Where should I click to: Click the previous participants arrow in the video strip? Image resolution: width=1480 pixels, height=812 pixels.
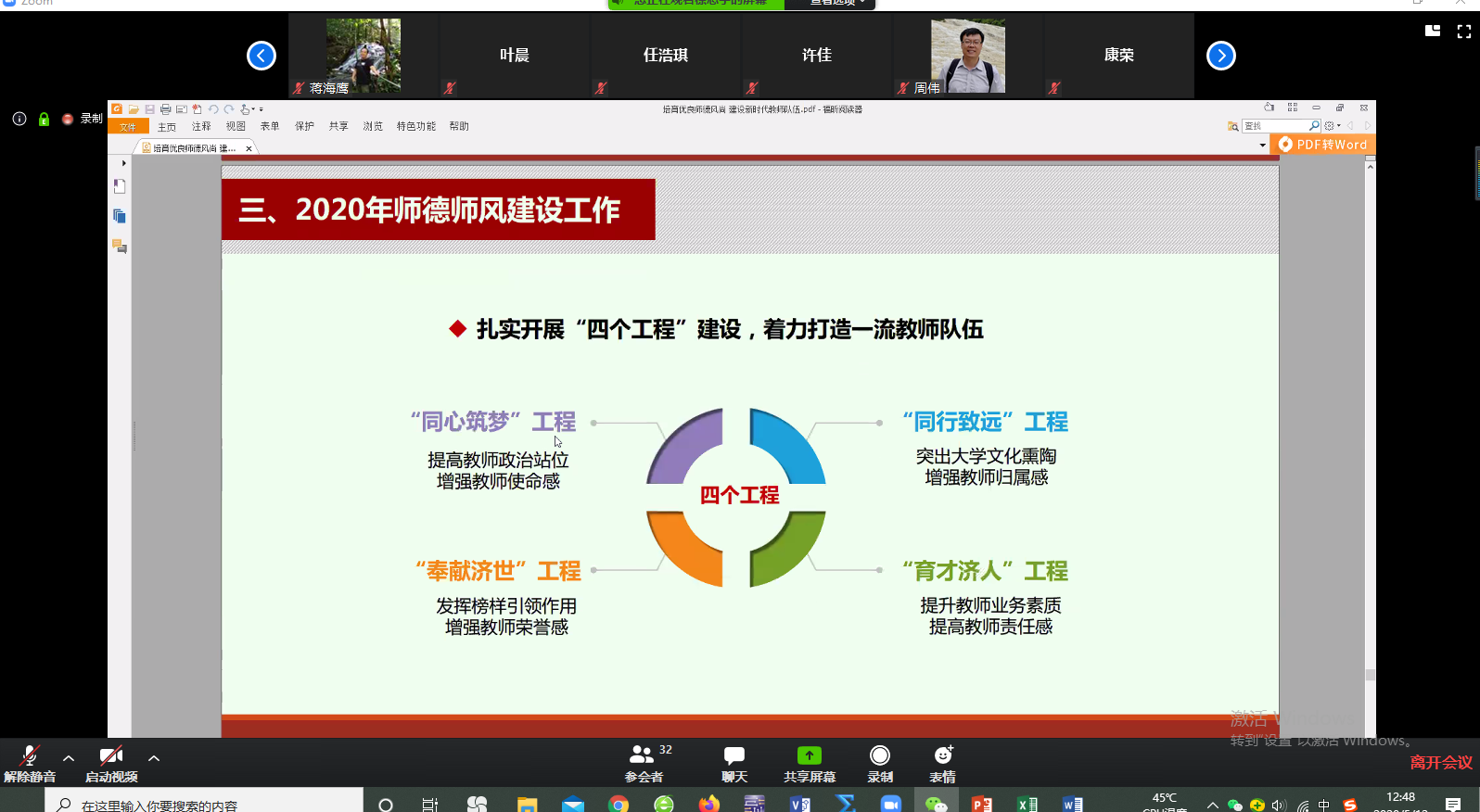[262, 56]
